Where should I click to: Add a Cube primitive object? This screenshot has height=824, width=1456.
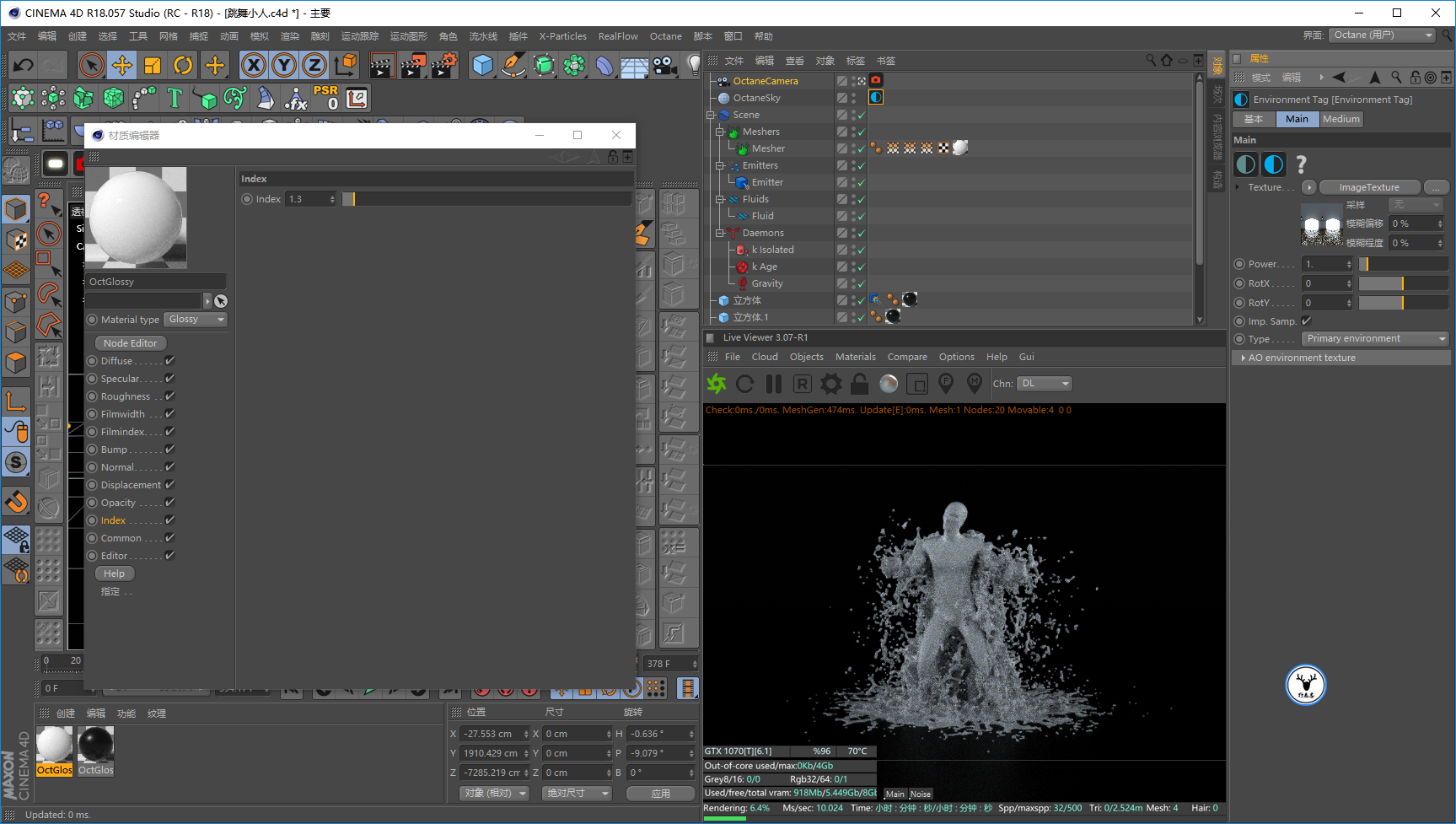pos(482,65)
